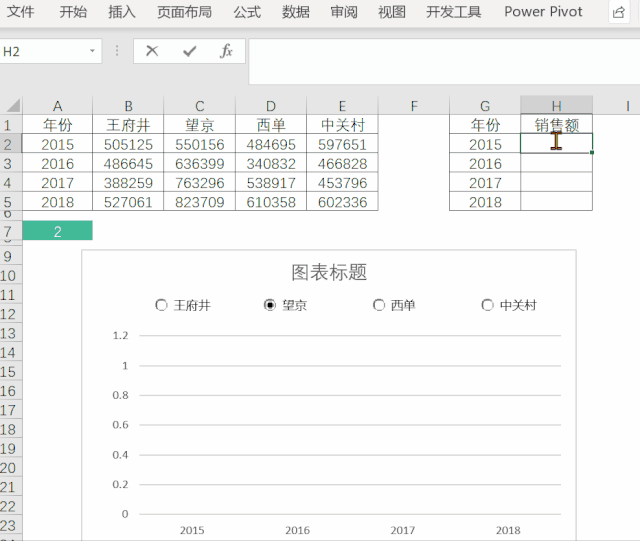Click the 1.2 vertical axis label
Screen dimensions: 640x541
click(120, 336)
